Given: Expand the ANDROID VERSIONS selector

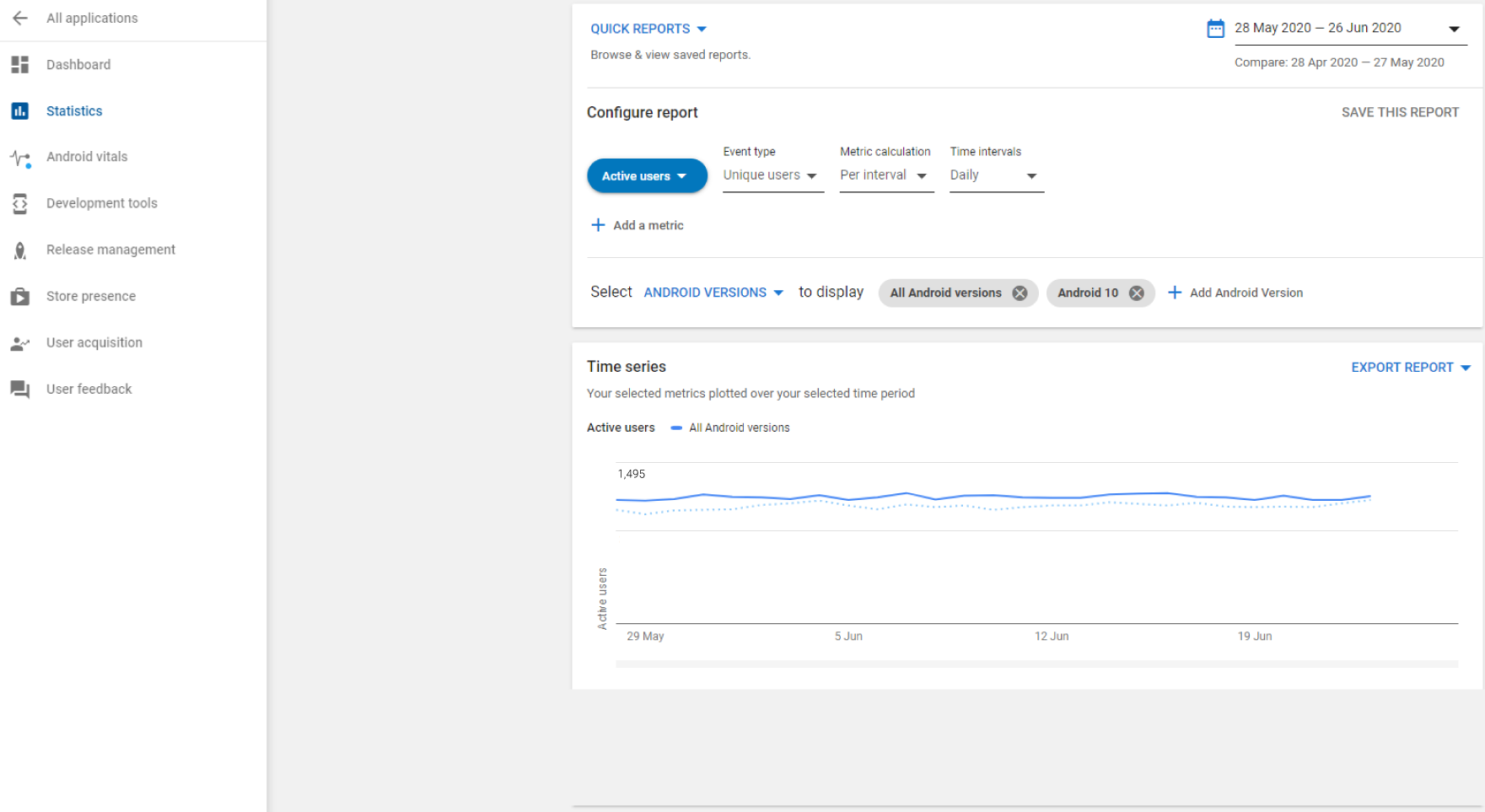Looking at the screenshot, I should click(x=712, y=293).
